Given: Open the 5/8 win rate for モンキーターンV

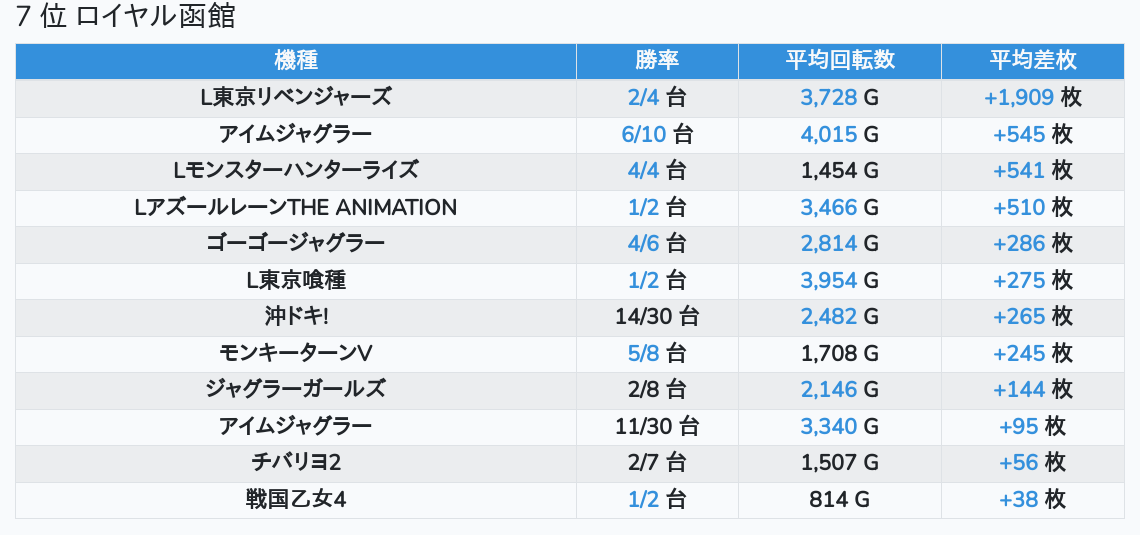Looking at the screenshot, I should point(644,353).
